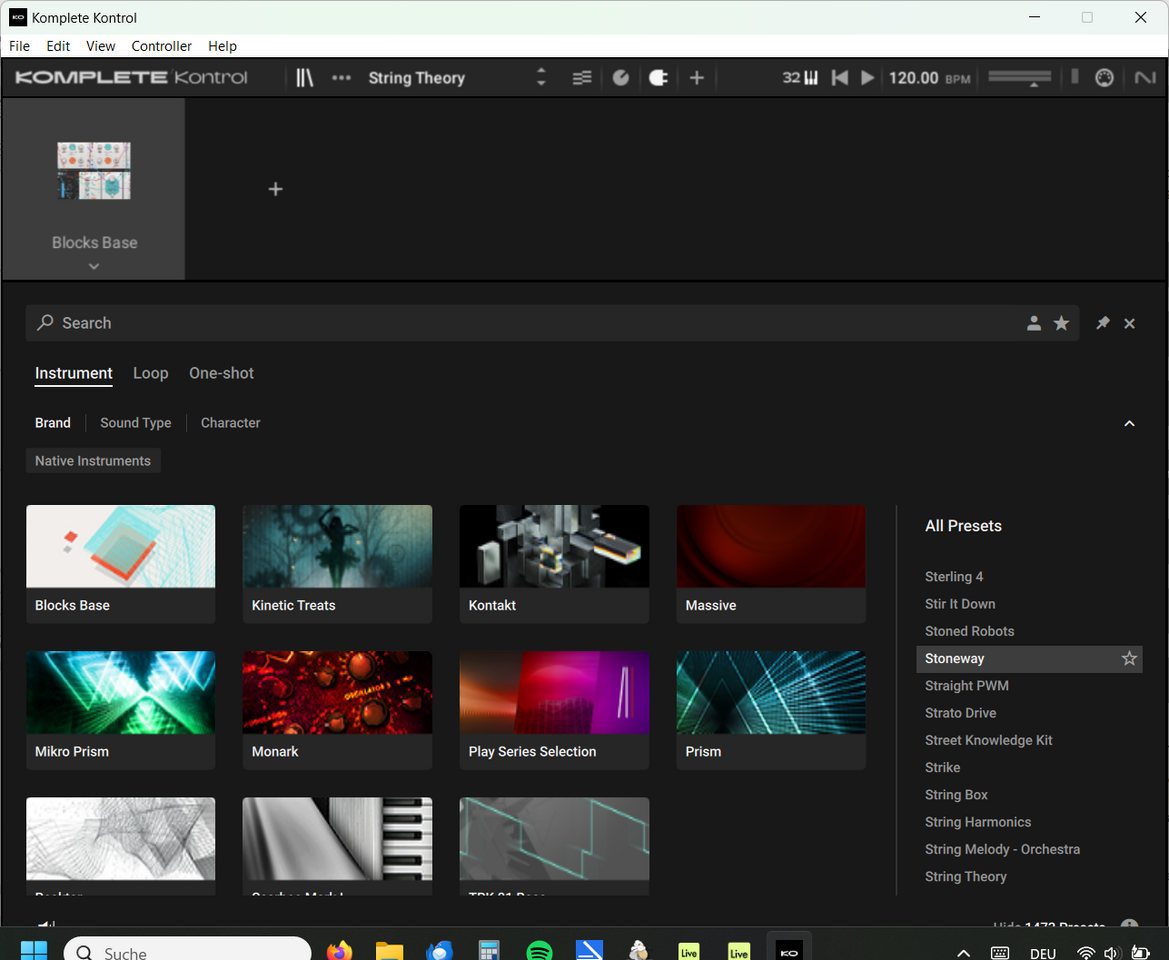1169x960 pixels.
Task: Favorite Stoneway with its star icon
Action: (1129, 658)
